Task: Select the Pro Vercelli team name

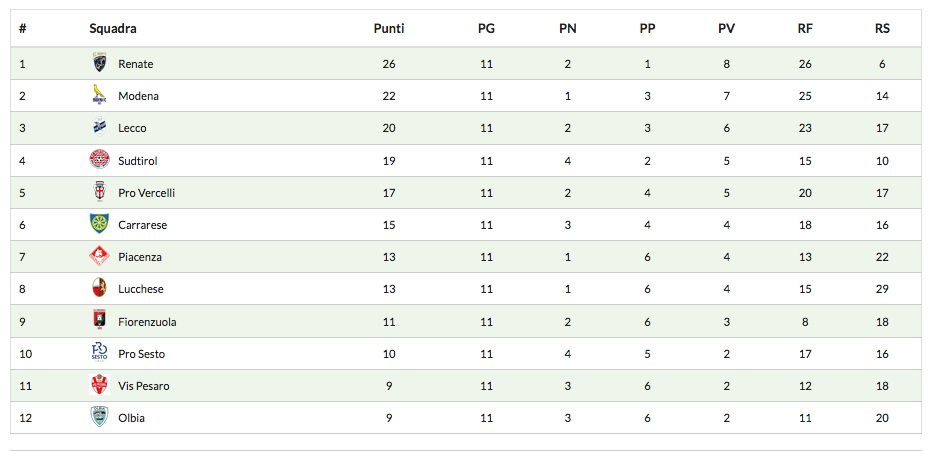Action: 146,193
